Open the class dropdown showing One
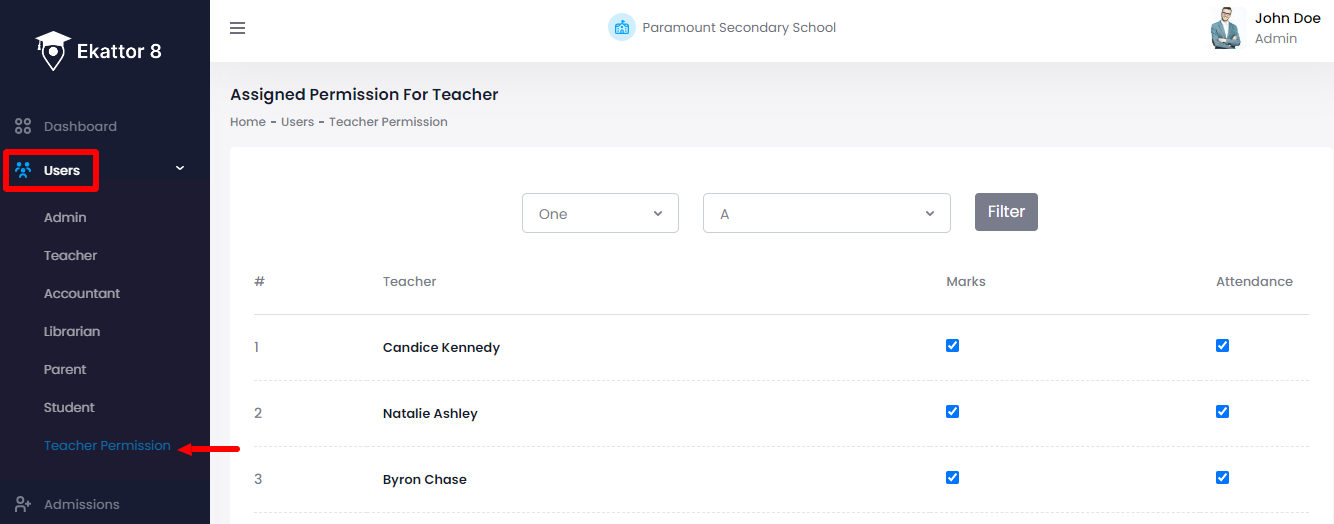This screenshot has height=524, width=1334. (x=600, y=213)
